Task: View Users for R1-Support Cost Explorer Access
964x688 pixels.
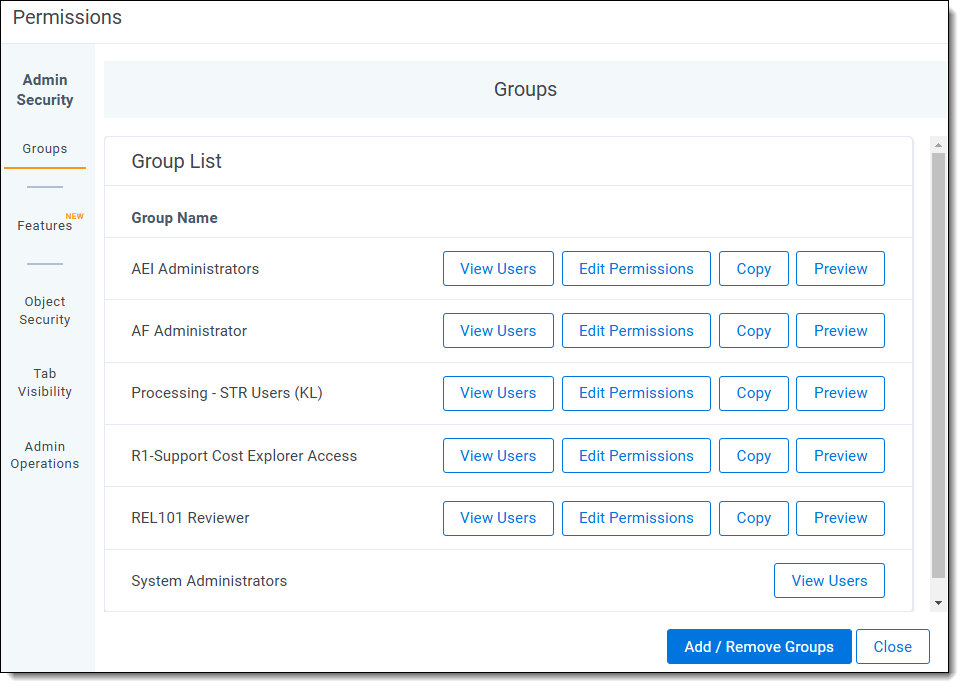Action: point(498,456)
